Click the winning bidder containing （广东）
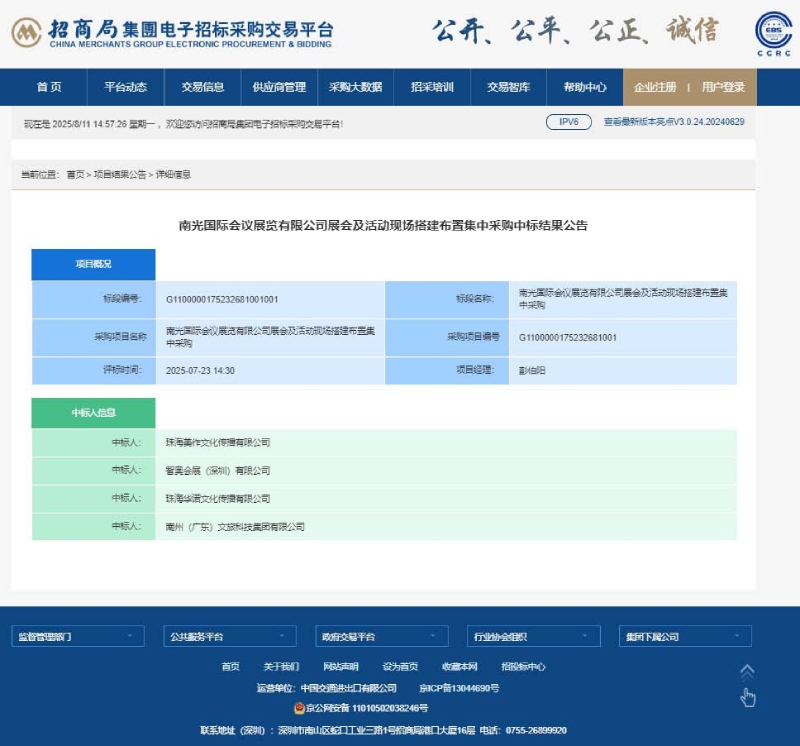The width and height of the screenshot is (800, 746). click(235, 527)
